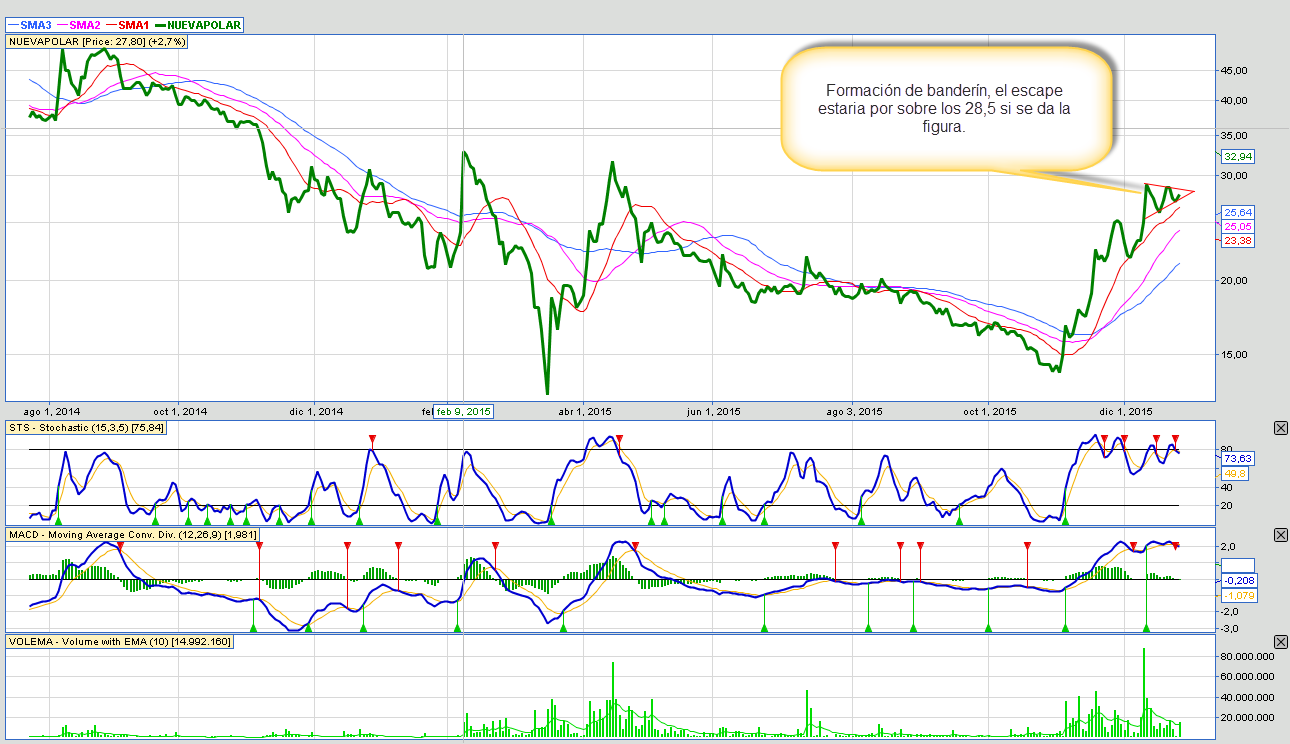Click the feb 9, 2015 date marker

[x=463, y=411]
